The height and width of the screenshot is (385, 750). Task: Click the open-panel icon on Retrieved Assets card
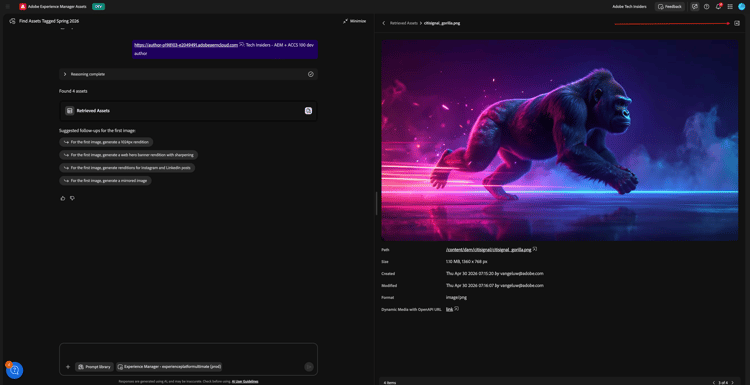click(x=309, y=110)
